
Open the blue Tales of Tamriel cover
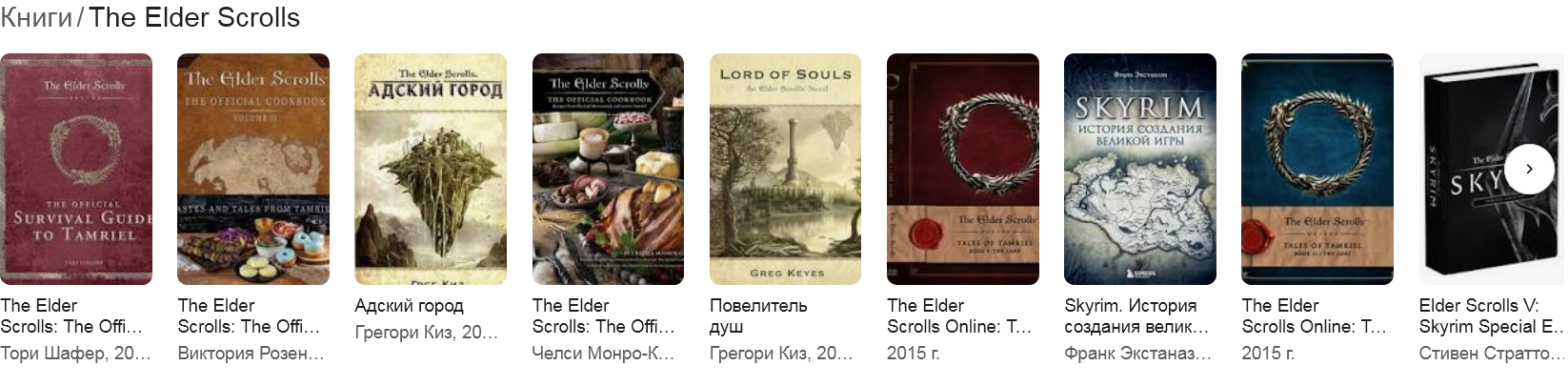1317,169
